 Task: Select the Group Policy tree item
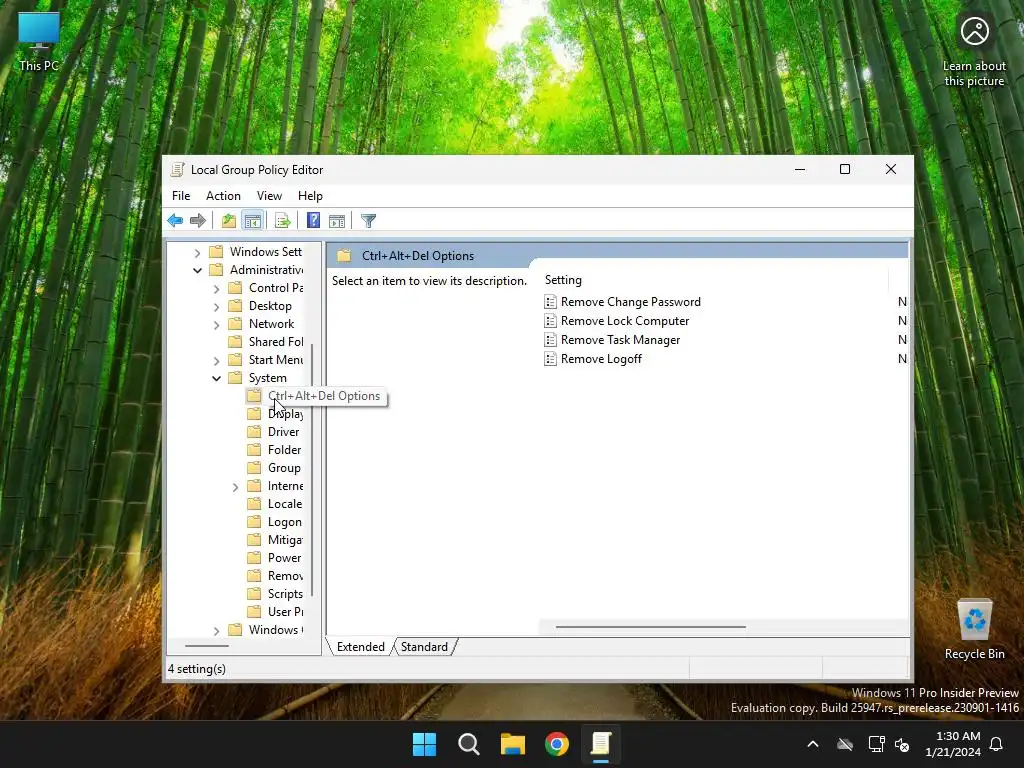284,468
